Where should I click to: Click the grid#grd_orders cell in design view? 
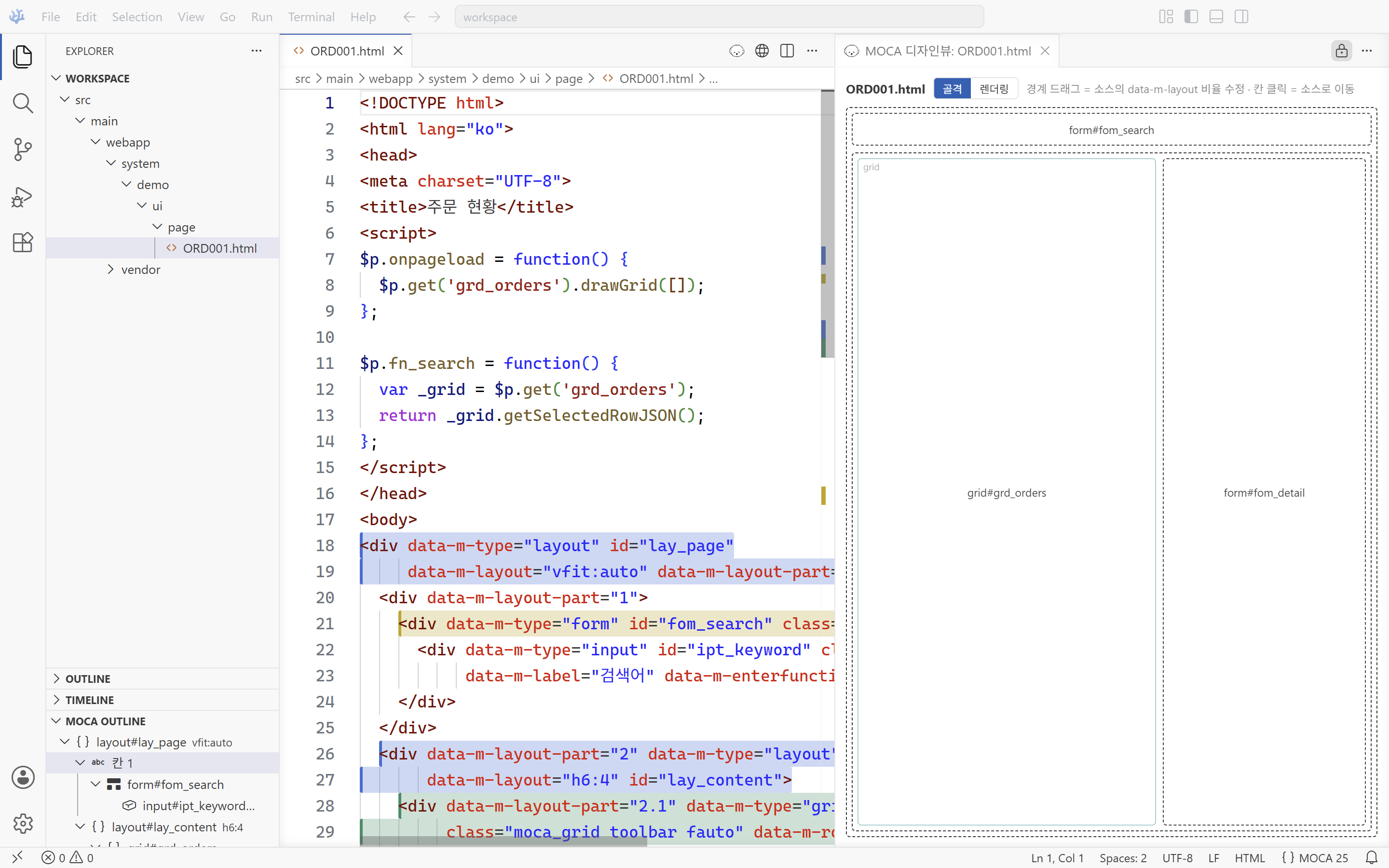1006,492
